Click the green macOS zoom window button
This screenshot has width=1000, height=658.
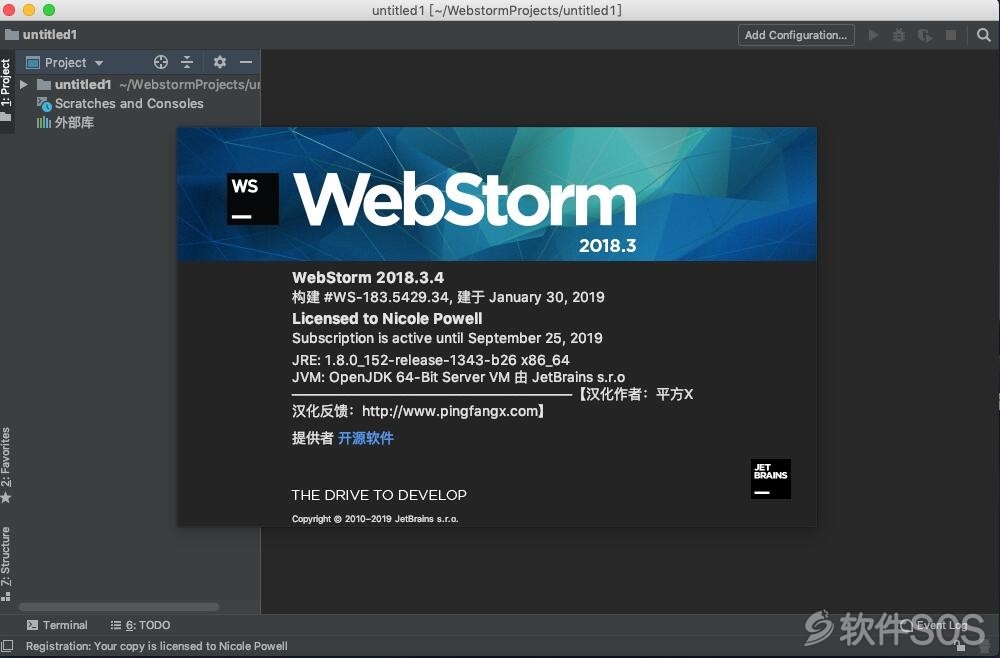point(48,10)
